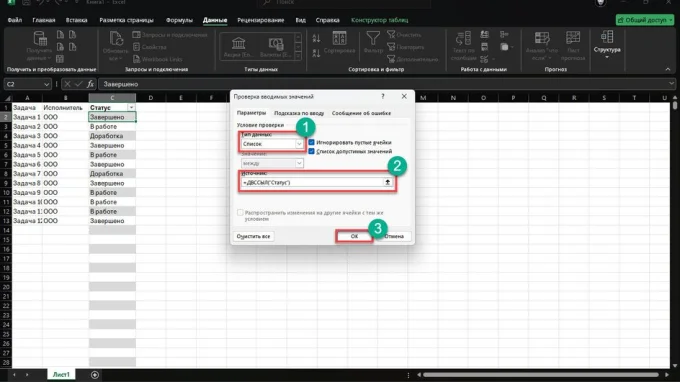Click the Источник formula input field
The image size is (680, 382).
coord(312,183)
